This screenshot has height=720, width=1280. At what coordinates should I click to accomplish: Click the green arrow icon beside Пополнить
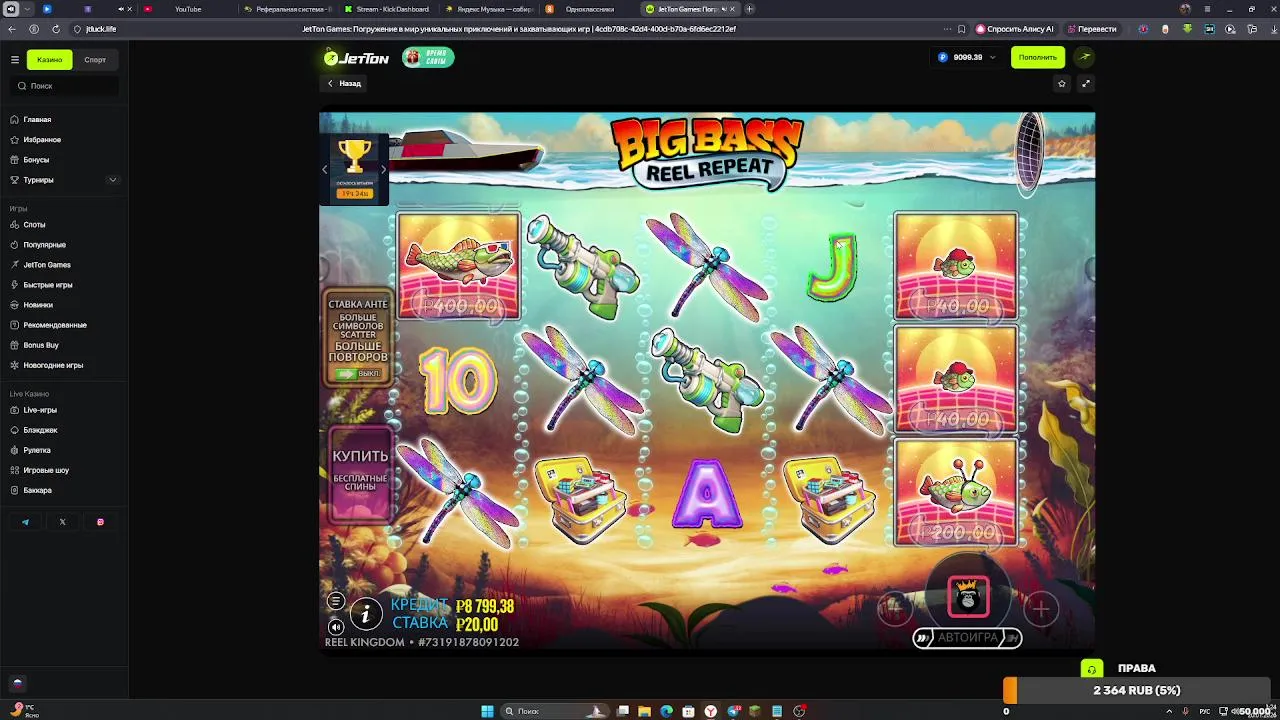1084,57
